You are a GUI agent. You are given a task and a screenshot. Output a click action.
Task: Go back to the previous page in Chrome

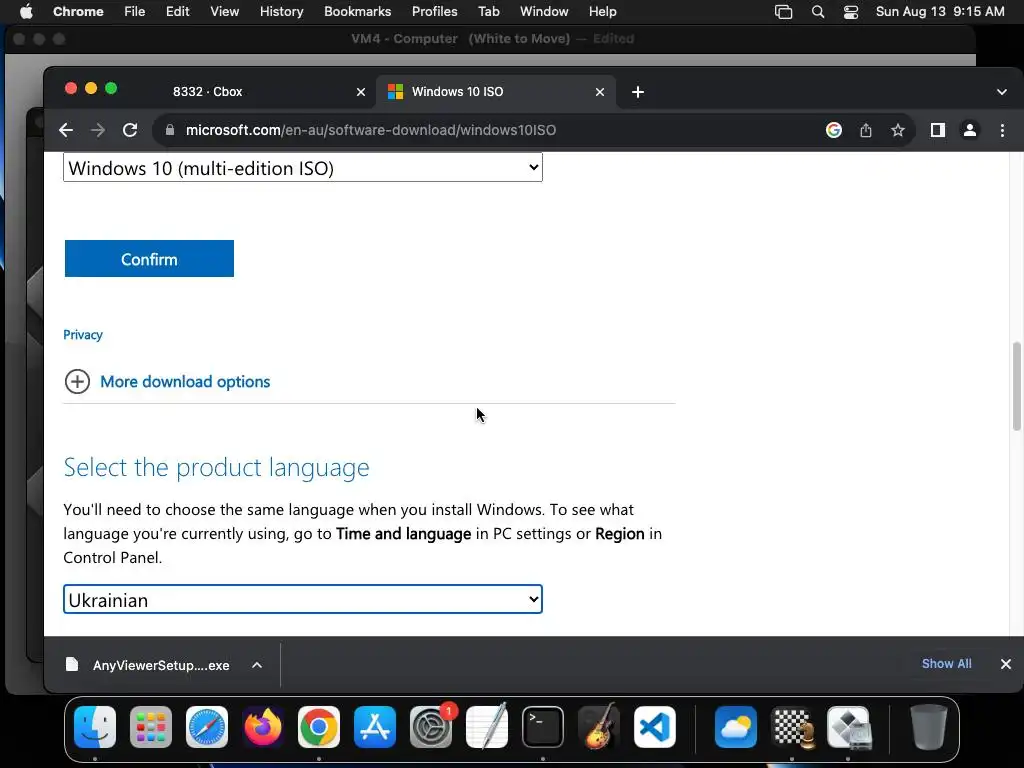[66, 130]
